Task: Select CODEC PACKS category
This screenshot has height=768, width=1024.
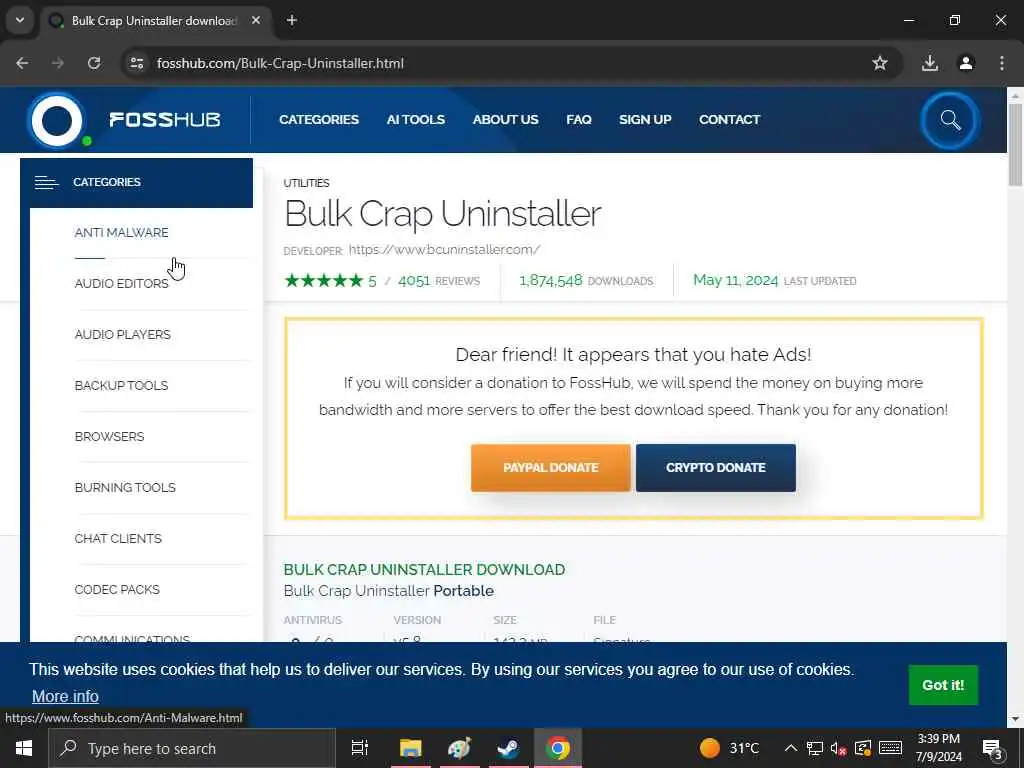Action: pos(117,589)
